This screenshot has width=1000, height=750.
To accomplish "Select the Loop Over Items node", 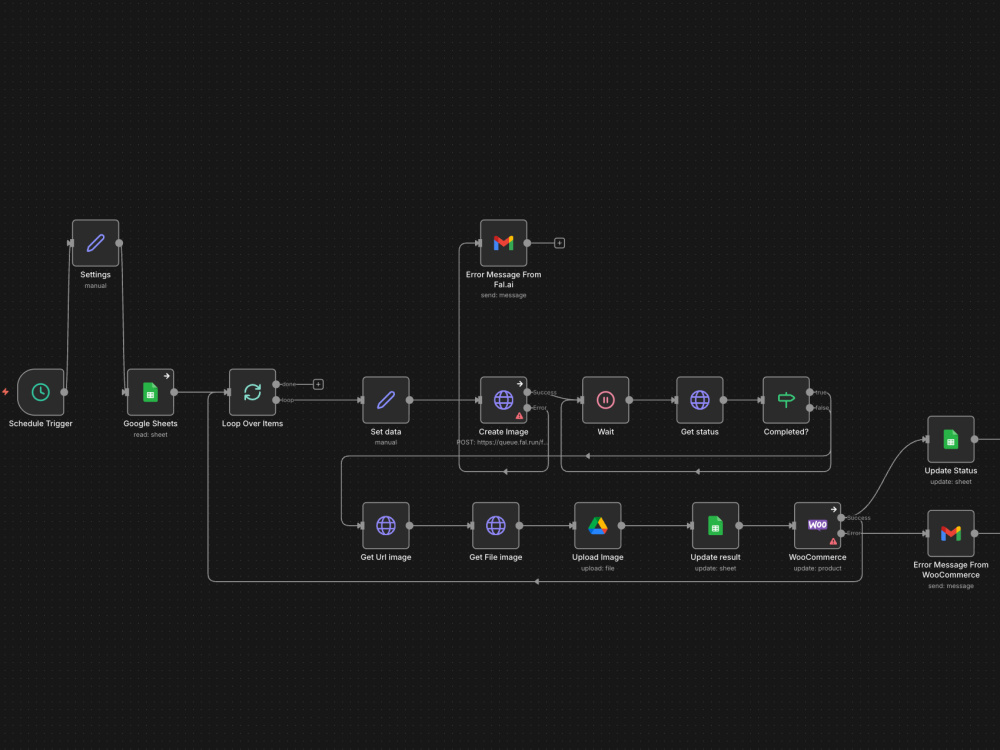I will [253, 392].
